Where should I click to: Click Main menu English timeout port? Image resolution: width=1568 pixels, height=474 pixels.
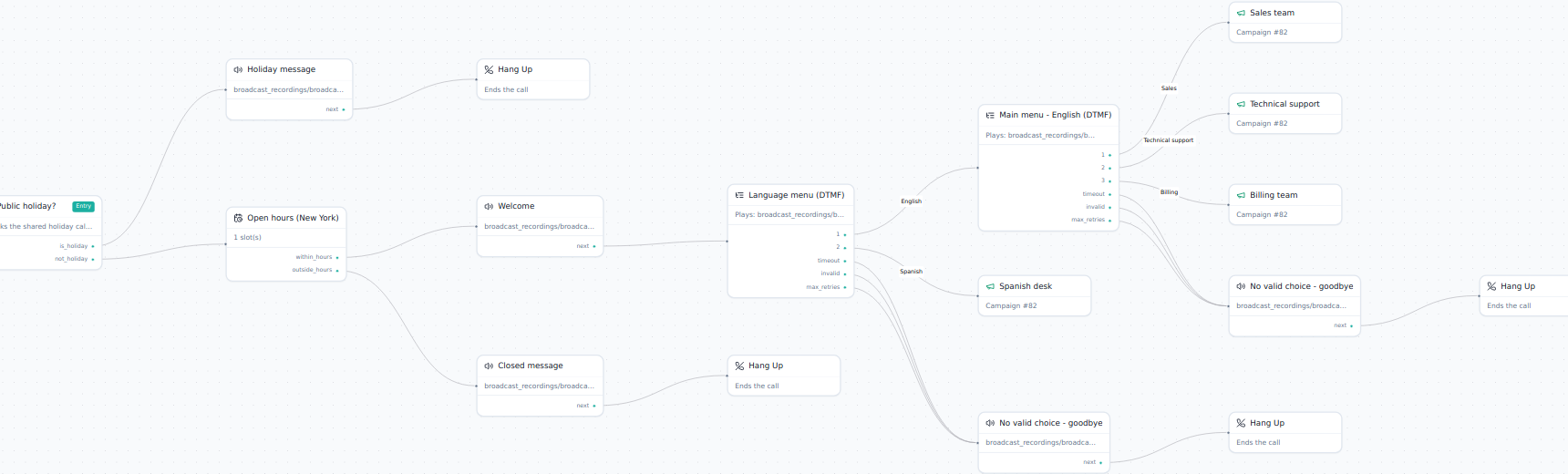tap(1109, 194)
